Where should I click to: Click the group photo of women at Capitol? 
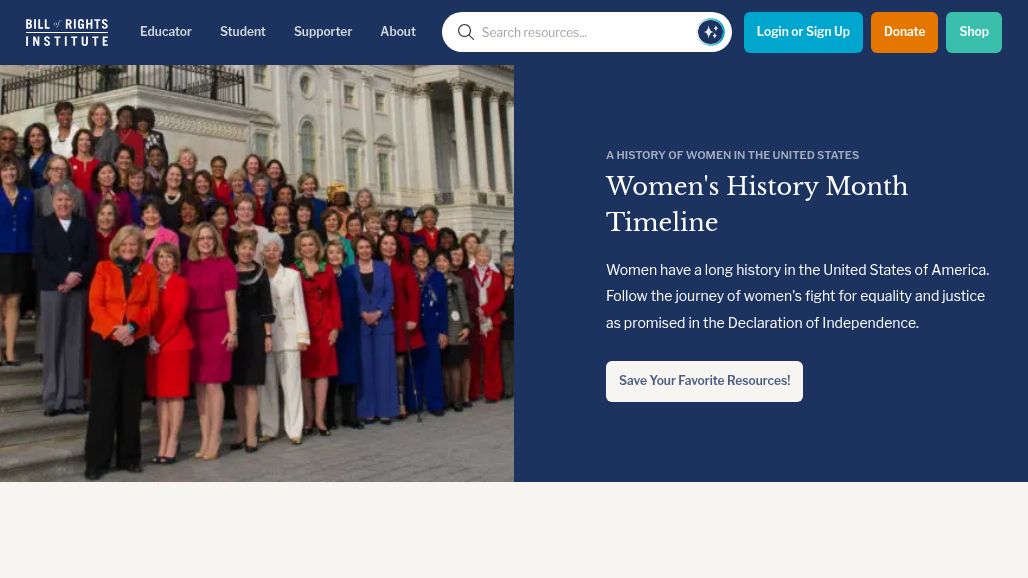[x=256, y=273]
